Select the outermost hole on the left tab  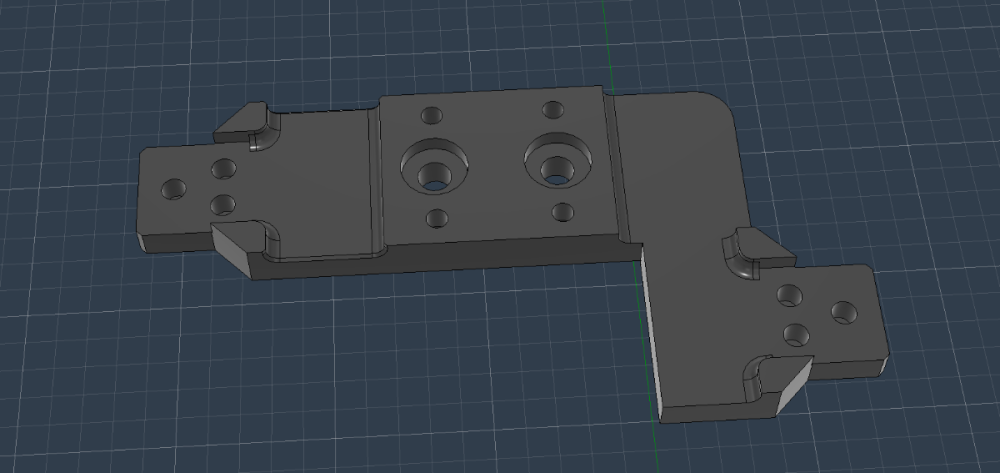pos(173,189)
